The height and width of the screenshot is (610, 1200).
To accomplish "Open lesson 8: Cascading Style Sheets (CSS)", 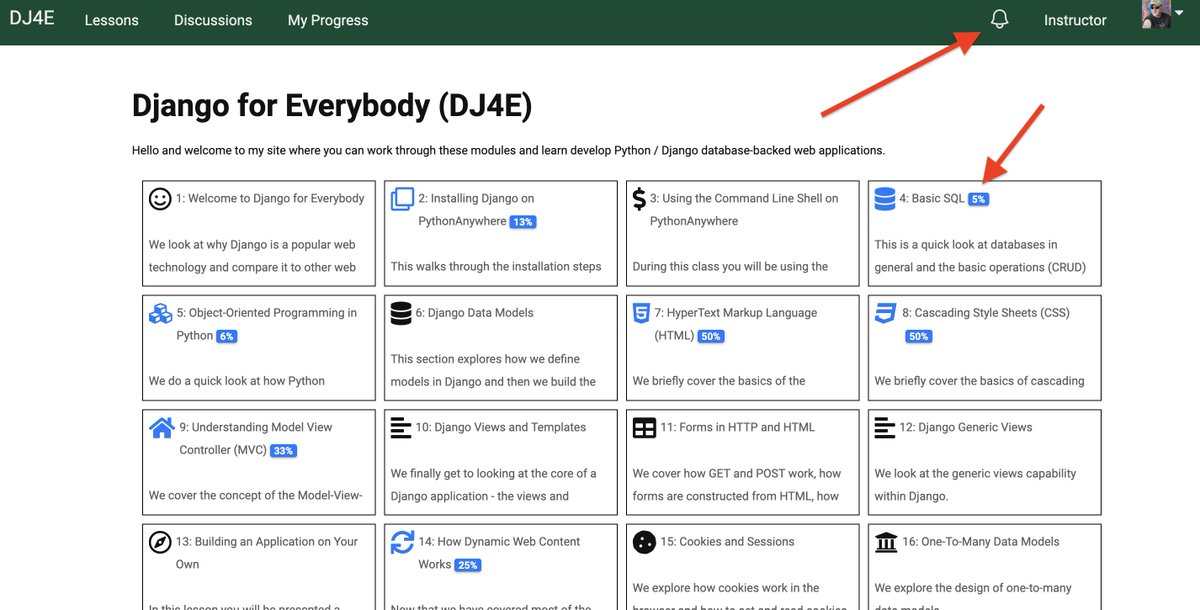I will pyautogui.click(x=986, y=312).
